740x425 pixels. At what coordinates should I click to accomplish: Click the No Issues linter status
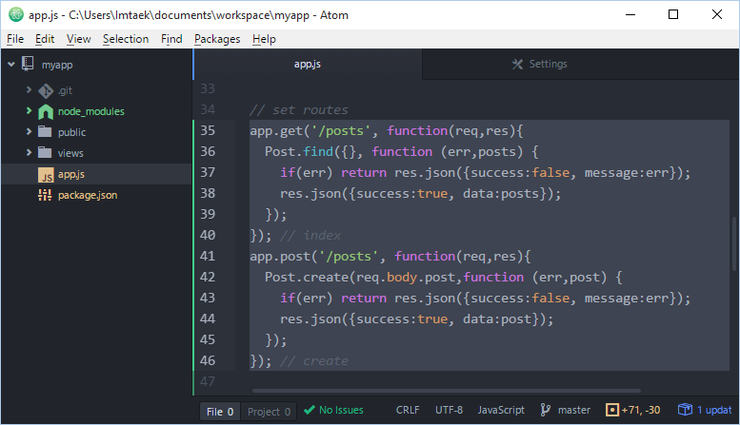click(334, 410)
